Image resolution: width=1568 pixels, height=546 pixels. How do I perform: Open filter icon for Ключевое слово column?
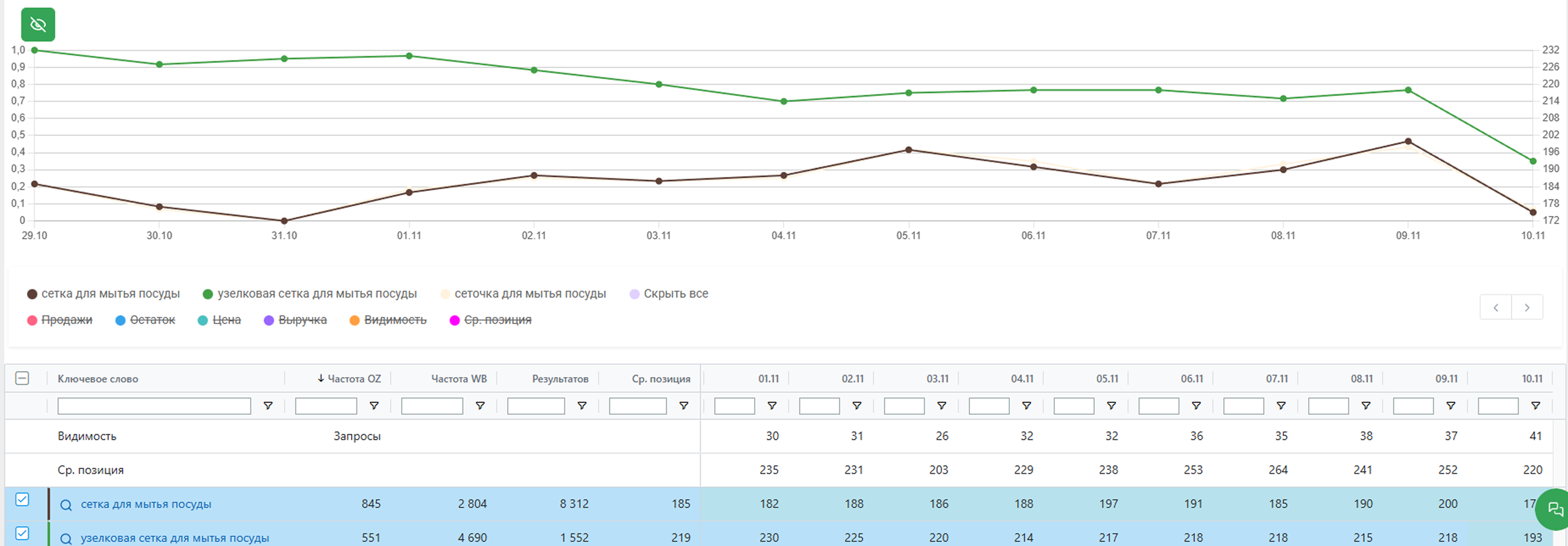coord(267,406)
